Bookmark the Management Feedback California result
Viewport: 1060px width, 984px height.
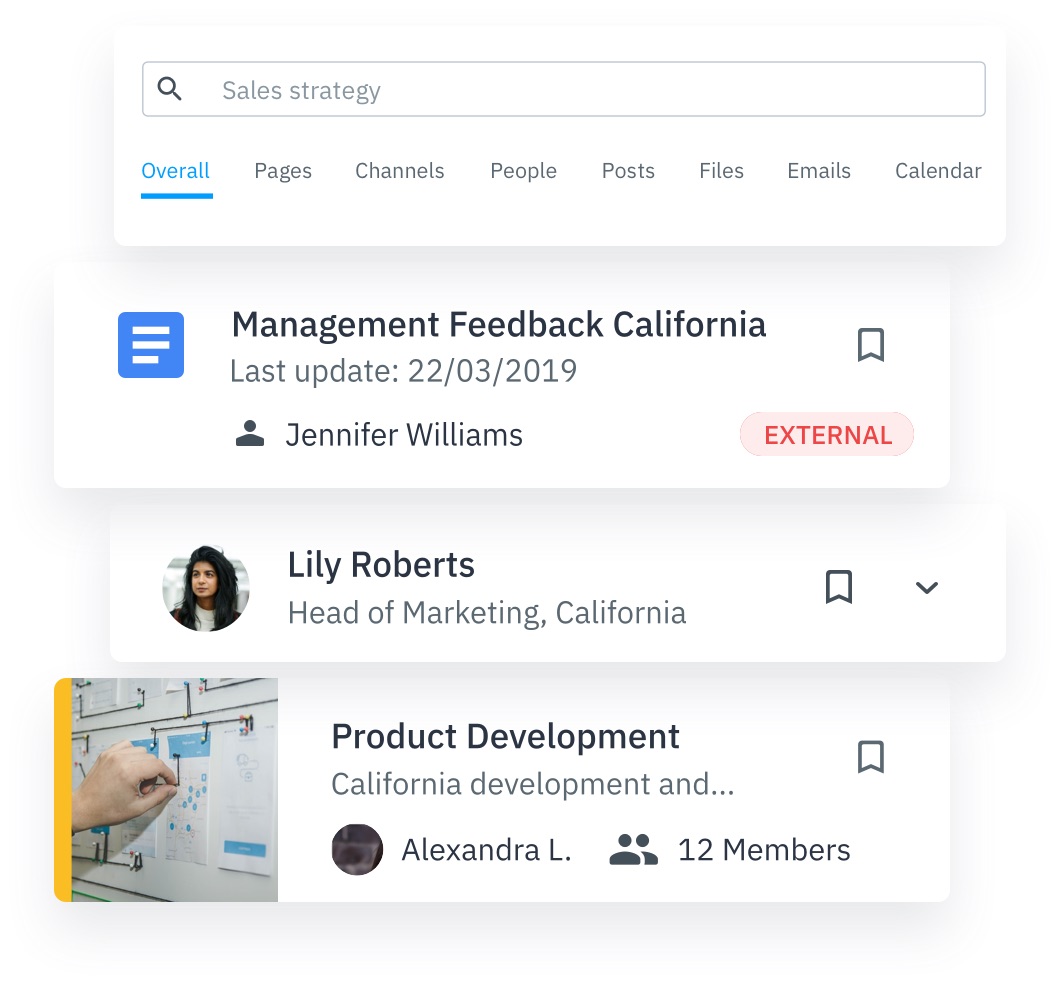(871, 345)
